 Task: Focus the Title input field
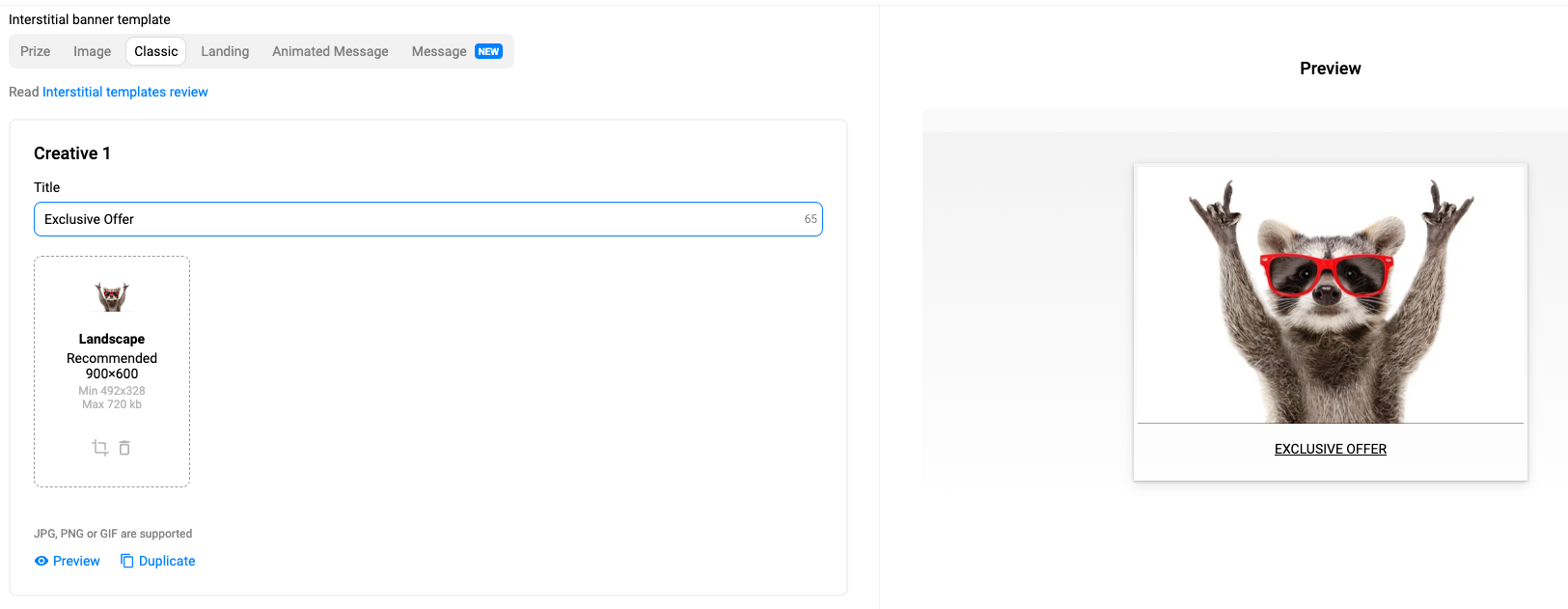[x=415, y=219]
